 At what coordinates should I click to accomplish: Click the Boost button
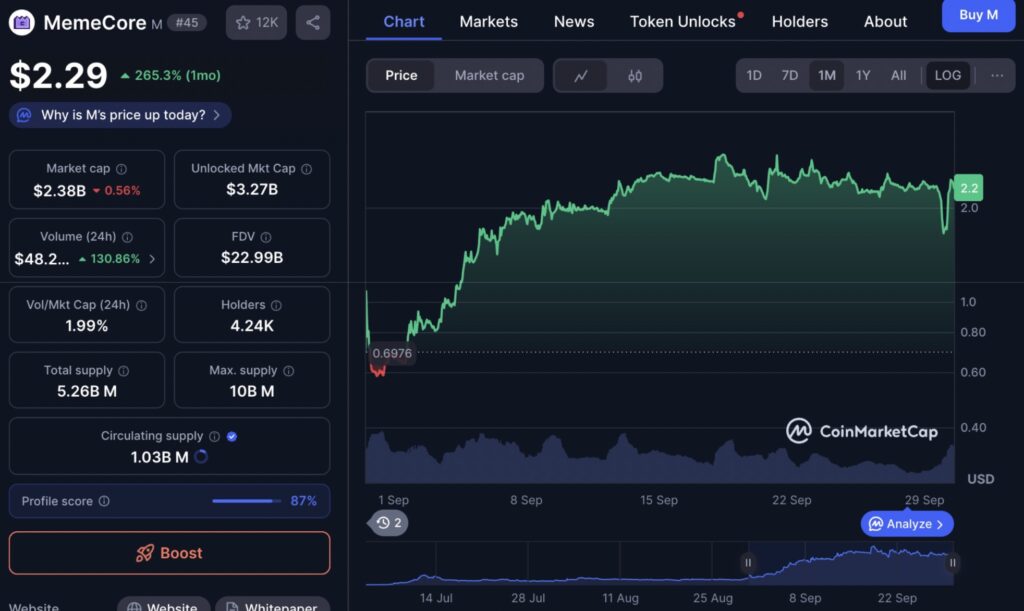(x=169, y=553)
